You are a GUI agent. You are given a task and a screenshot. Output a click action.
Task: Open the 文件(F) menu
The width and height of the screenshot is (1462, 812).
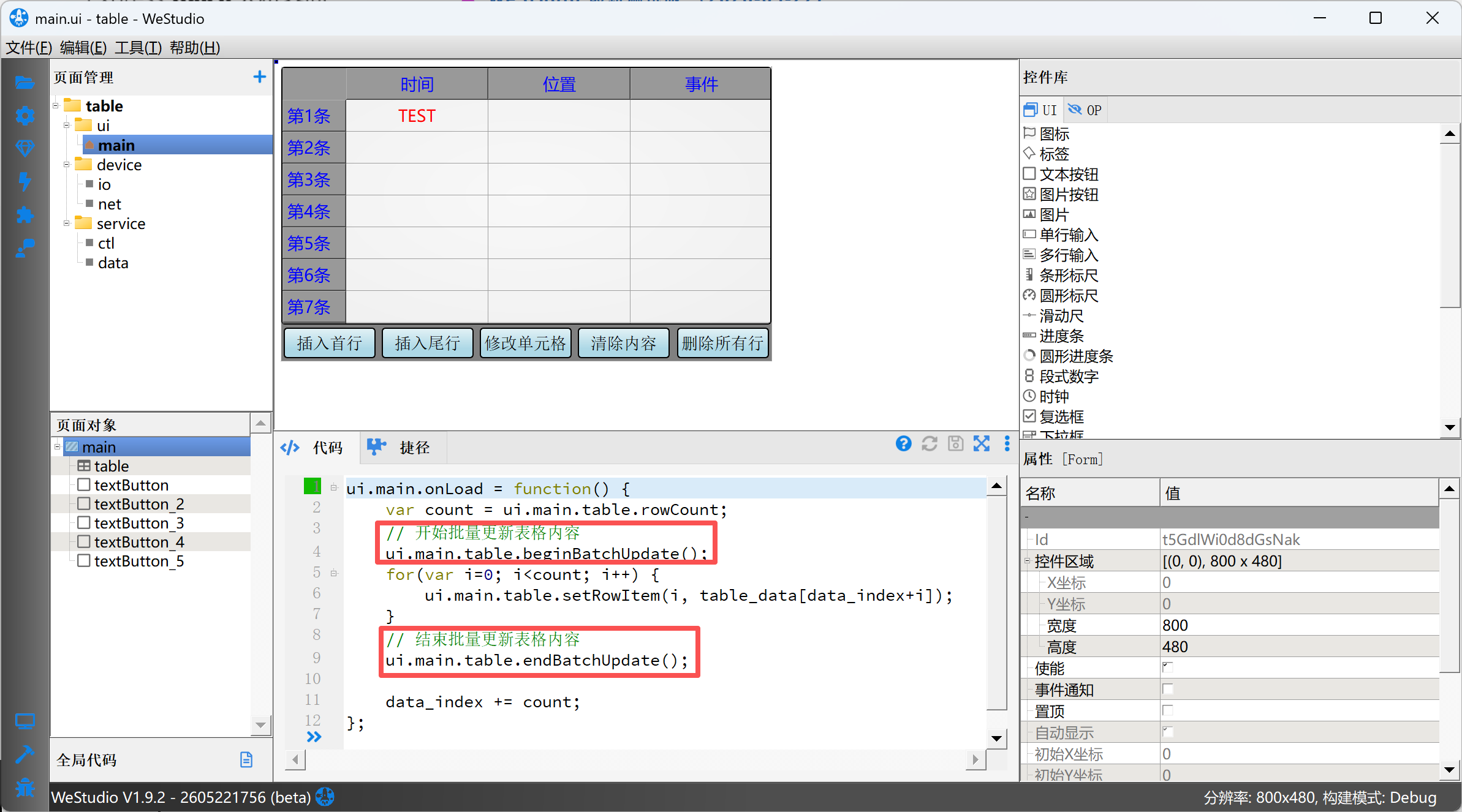pyautogui.click(x=29, y=47)
